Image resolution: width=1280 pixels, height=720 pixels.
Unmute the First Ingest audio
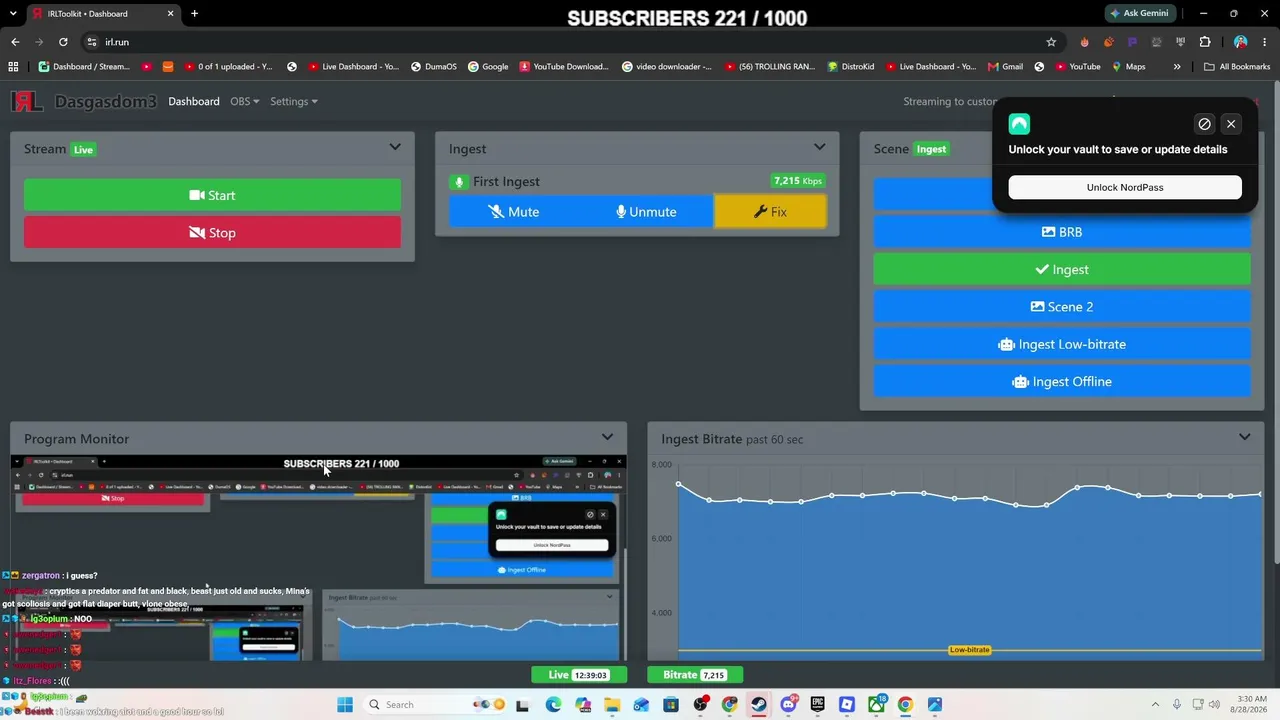646,212
